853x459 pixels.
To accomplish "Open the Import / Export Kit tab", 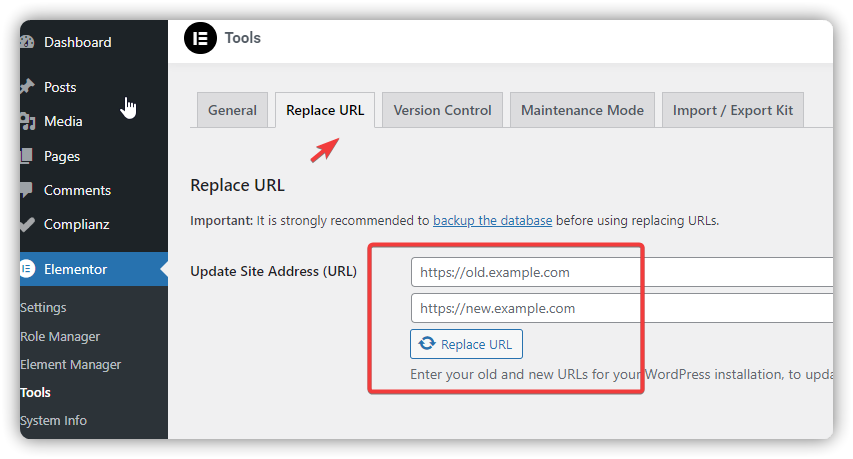I will [733, 110].
